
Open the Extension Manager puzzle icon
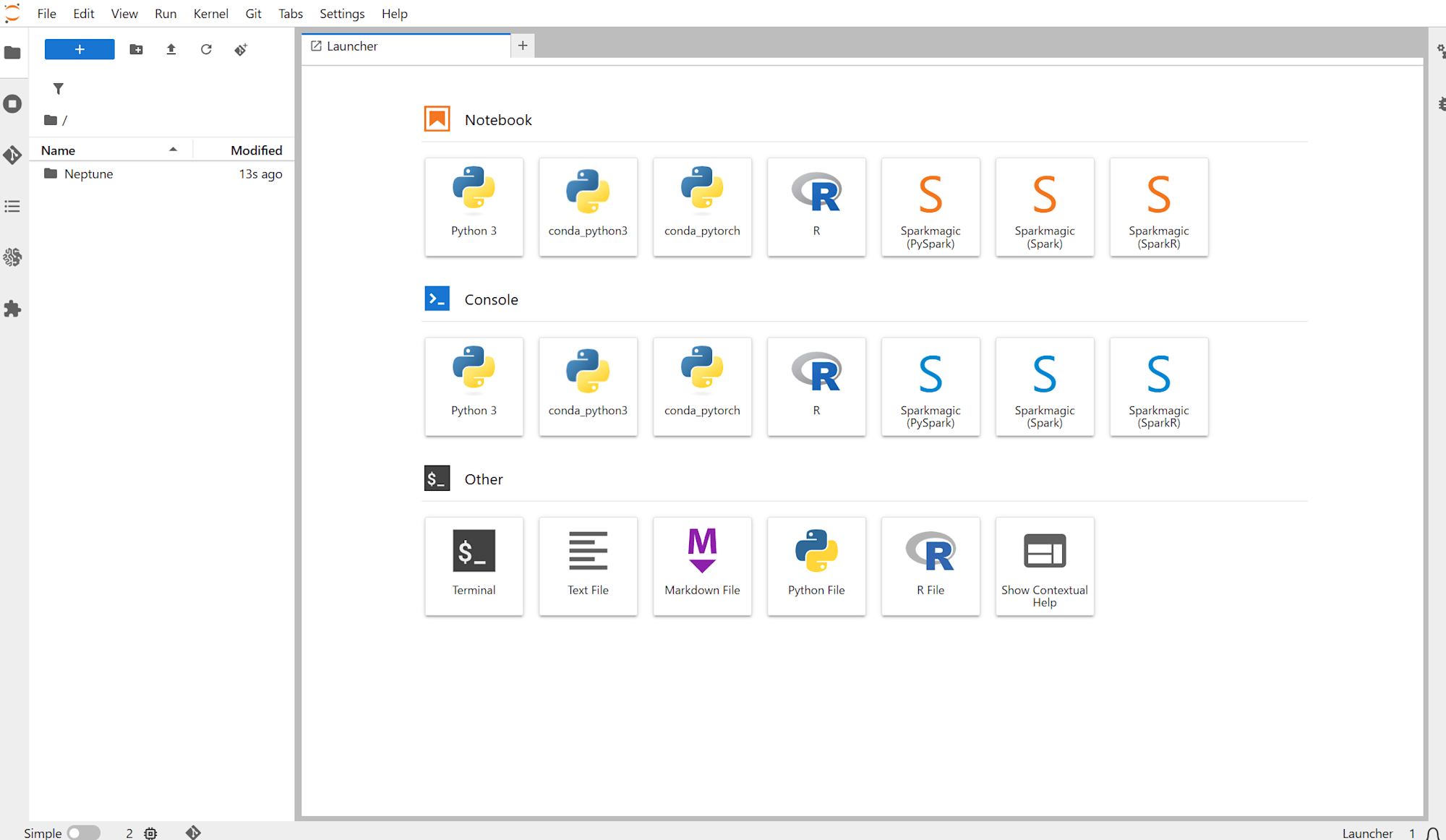12,309
